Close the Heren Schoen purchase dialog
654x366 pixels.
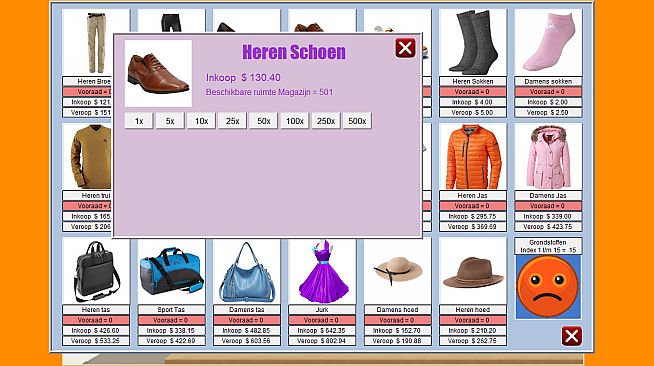click(x=405, y=48)
